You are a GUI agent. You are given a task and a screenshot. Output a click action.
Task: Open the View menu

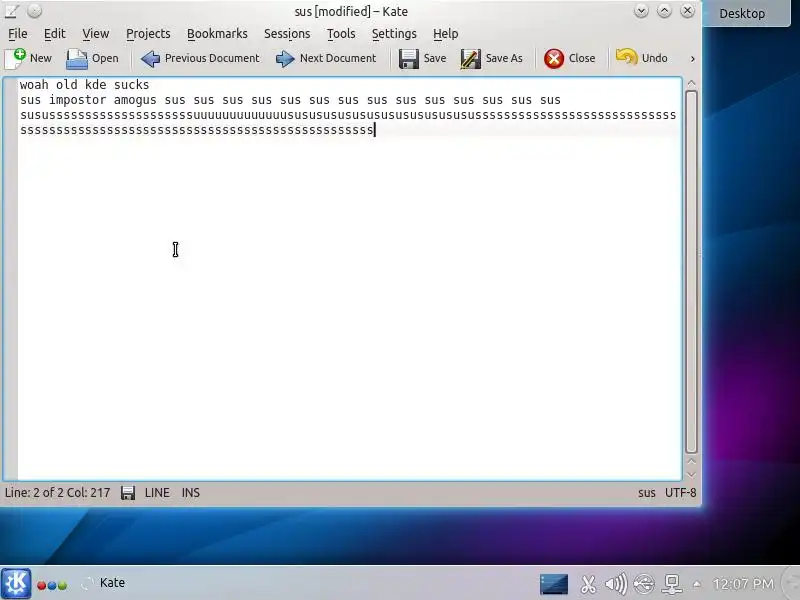96,34
